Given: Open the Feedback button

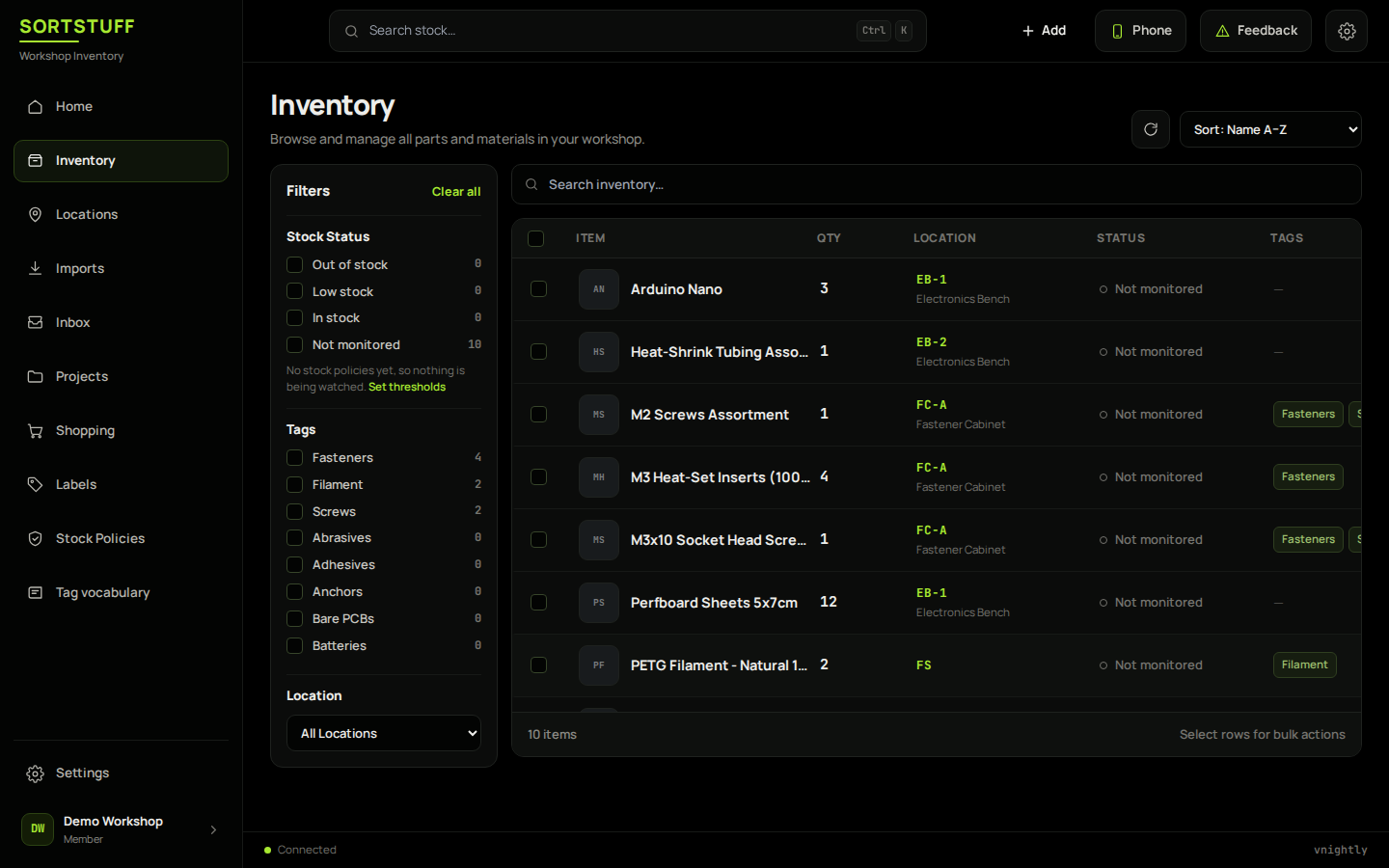Looking at the screenshot, I should [1256, 31].
